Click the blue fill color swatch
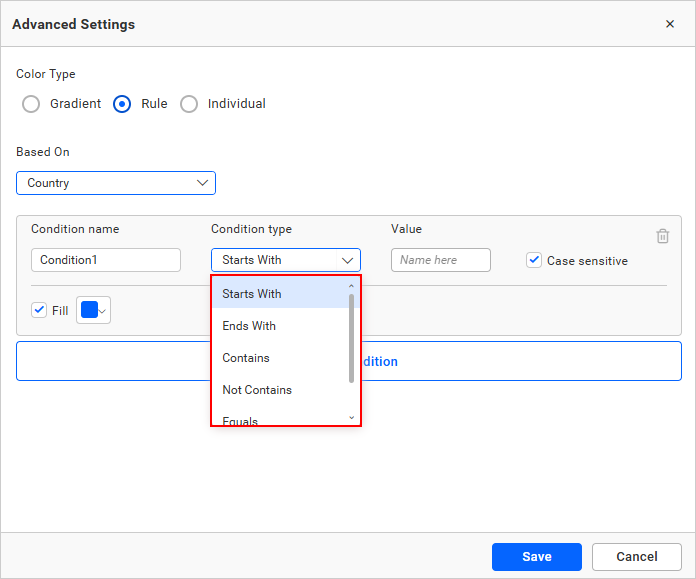 tap(89, 310)
